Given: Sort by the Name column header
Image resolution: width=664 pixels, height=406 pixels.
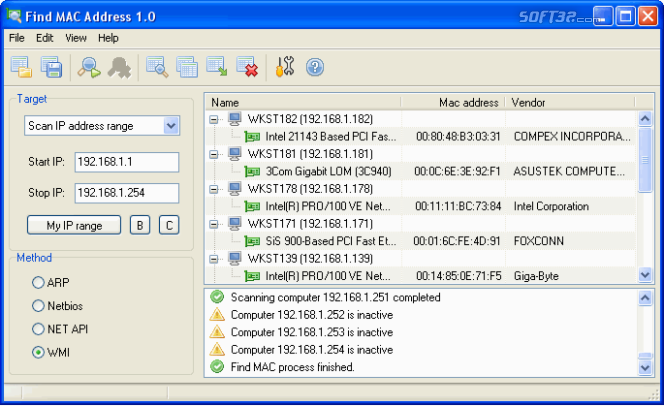Looking at the screenshot, I should pos(303,102).
